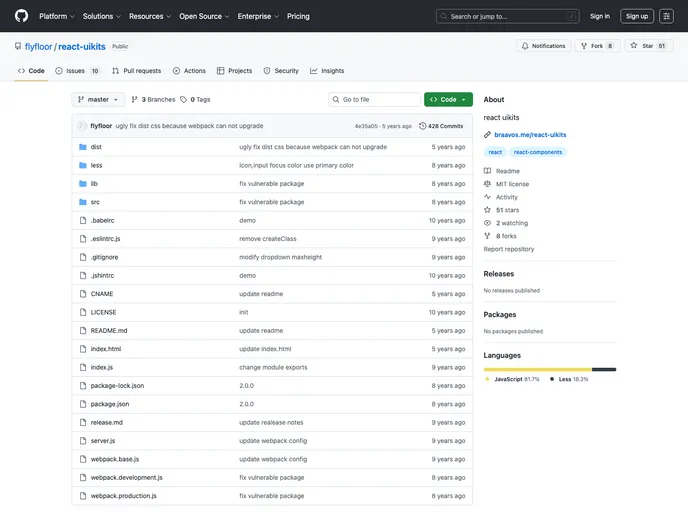Open the 428 Commits history link
Viewport: 688px width, 512px height.
click(441, 126)
